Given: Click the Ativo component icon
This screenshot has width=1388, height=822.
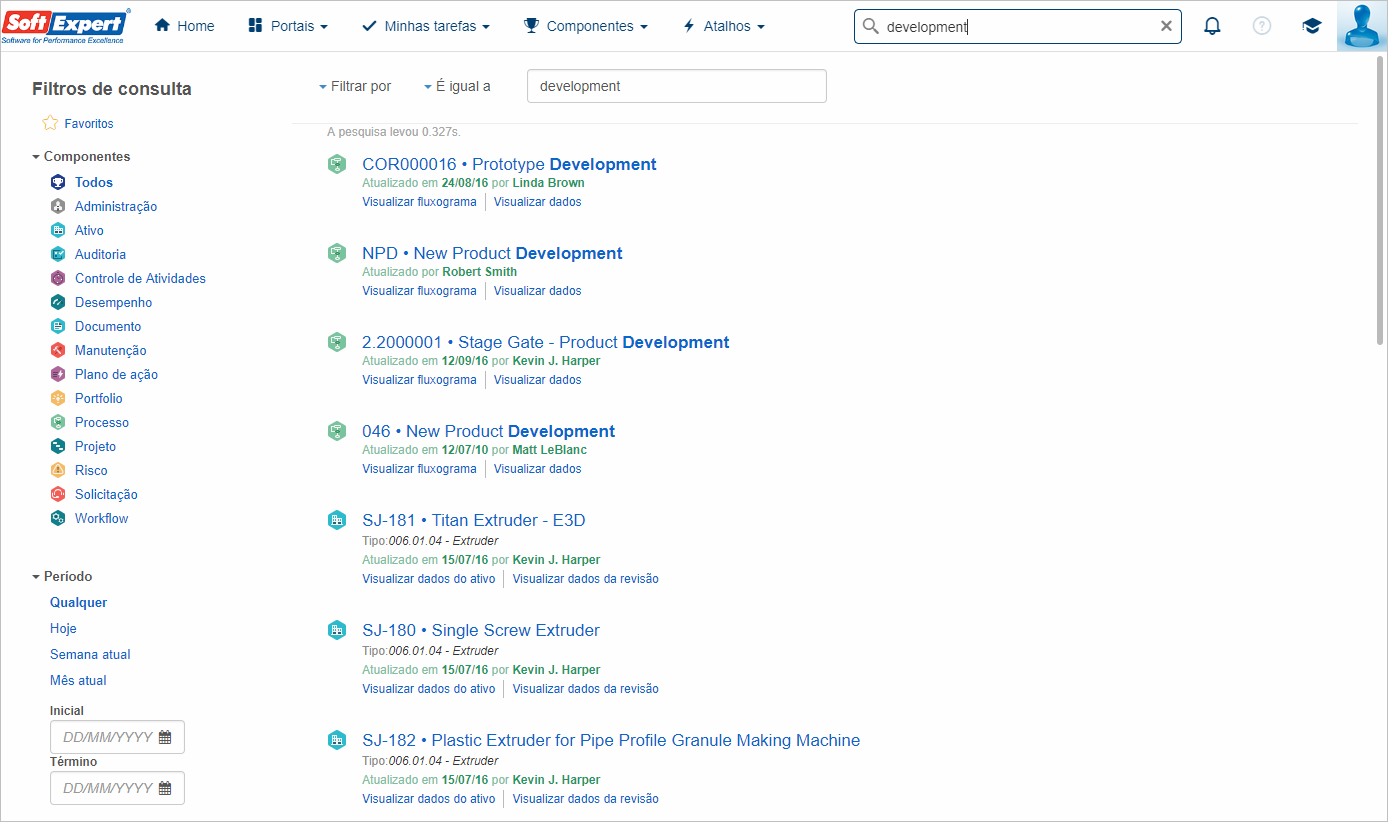Looking at the screenshot, I should 57,230.
